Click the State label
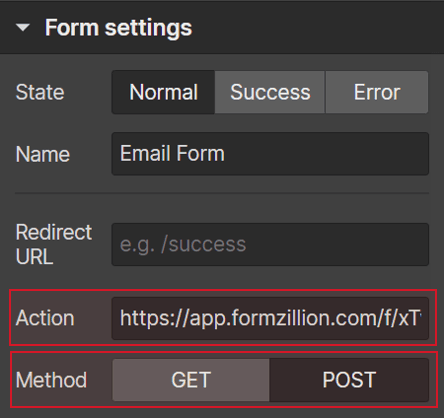 40,92
